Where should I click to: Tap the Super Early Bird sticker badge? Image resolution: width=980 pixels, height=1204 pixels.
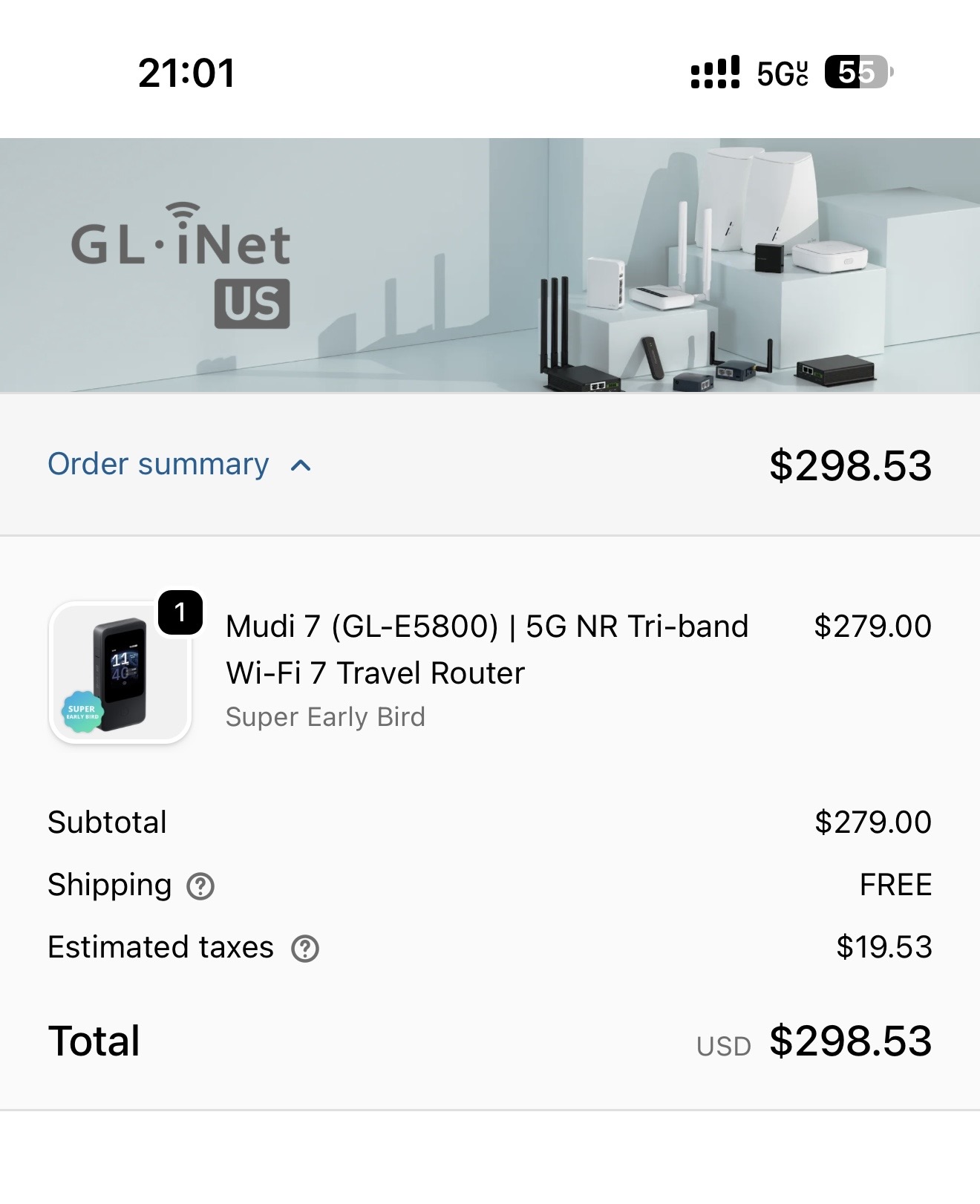click(82, 712)
